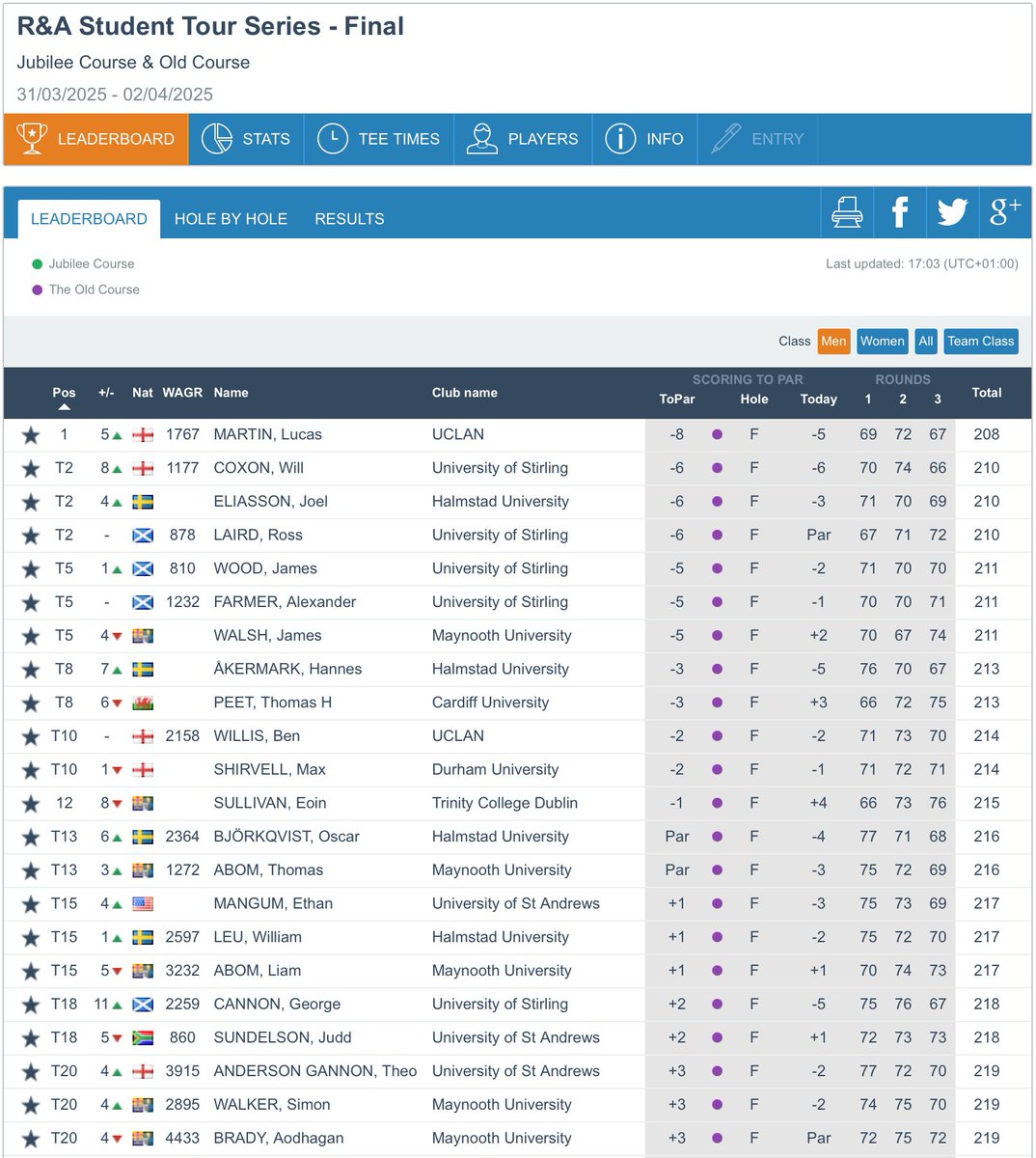Open player MARTIN, Lucas
This screenshot has height=1158, width=1036.
(x=268, y=434)
